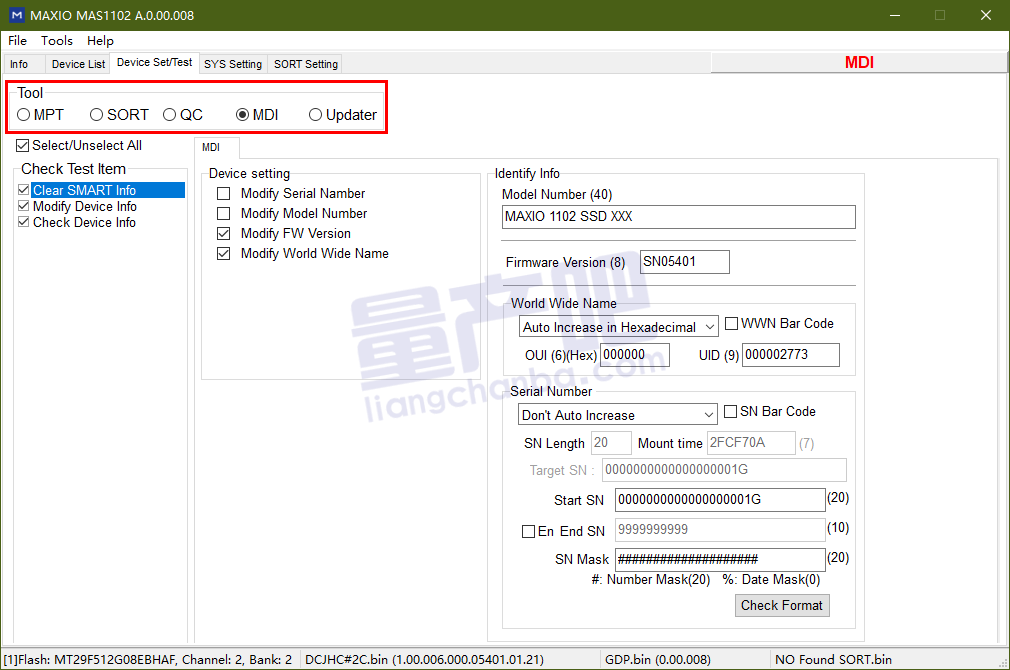Click the Mount time field
Viewport: 1010px width, 670px height.
(x=750, y=443)
